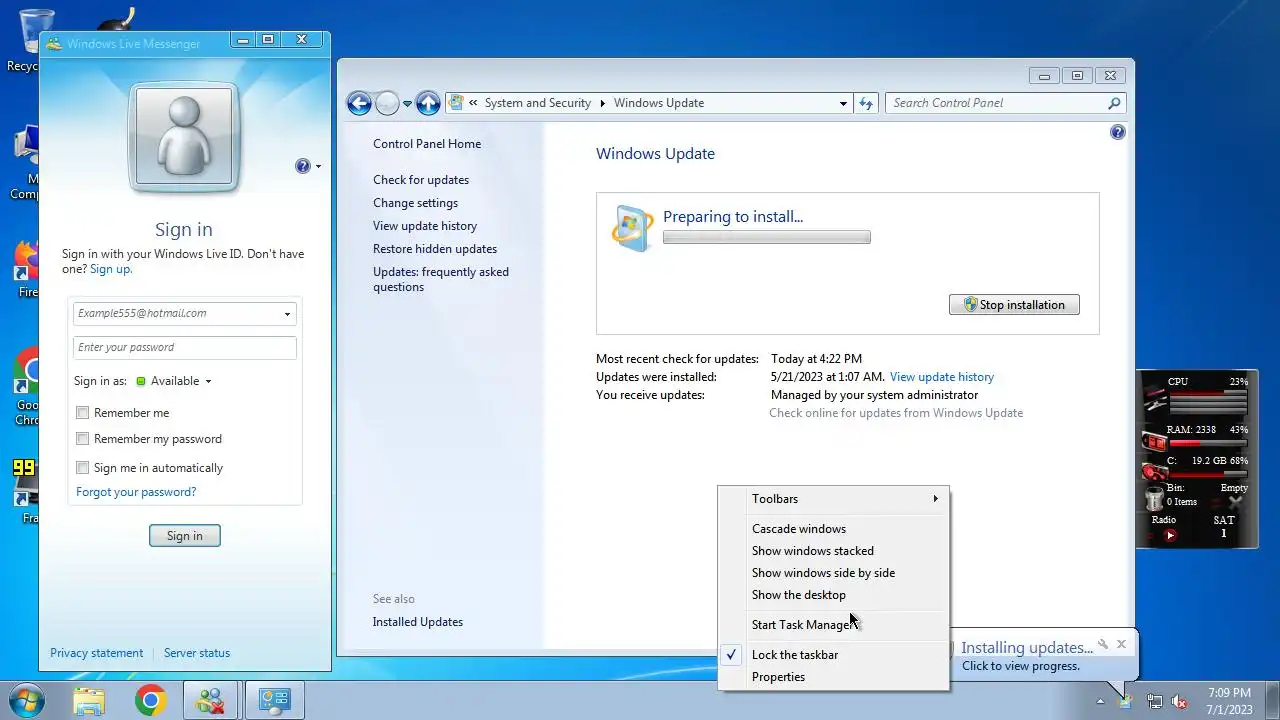Image resolution: width=1280 pixels, height=720 pixels.
Task: Refresh the Control Panel address bar
Action: (866, 103)
